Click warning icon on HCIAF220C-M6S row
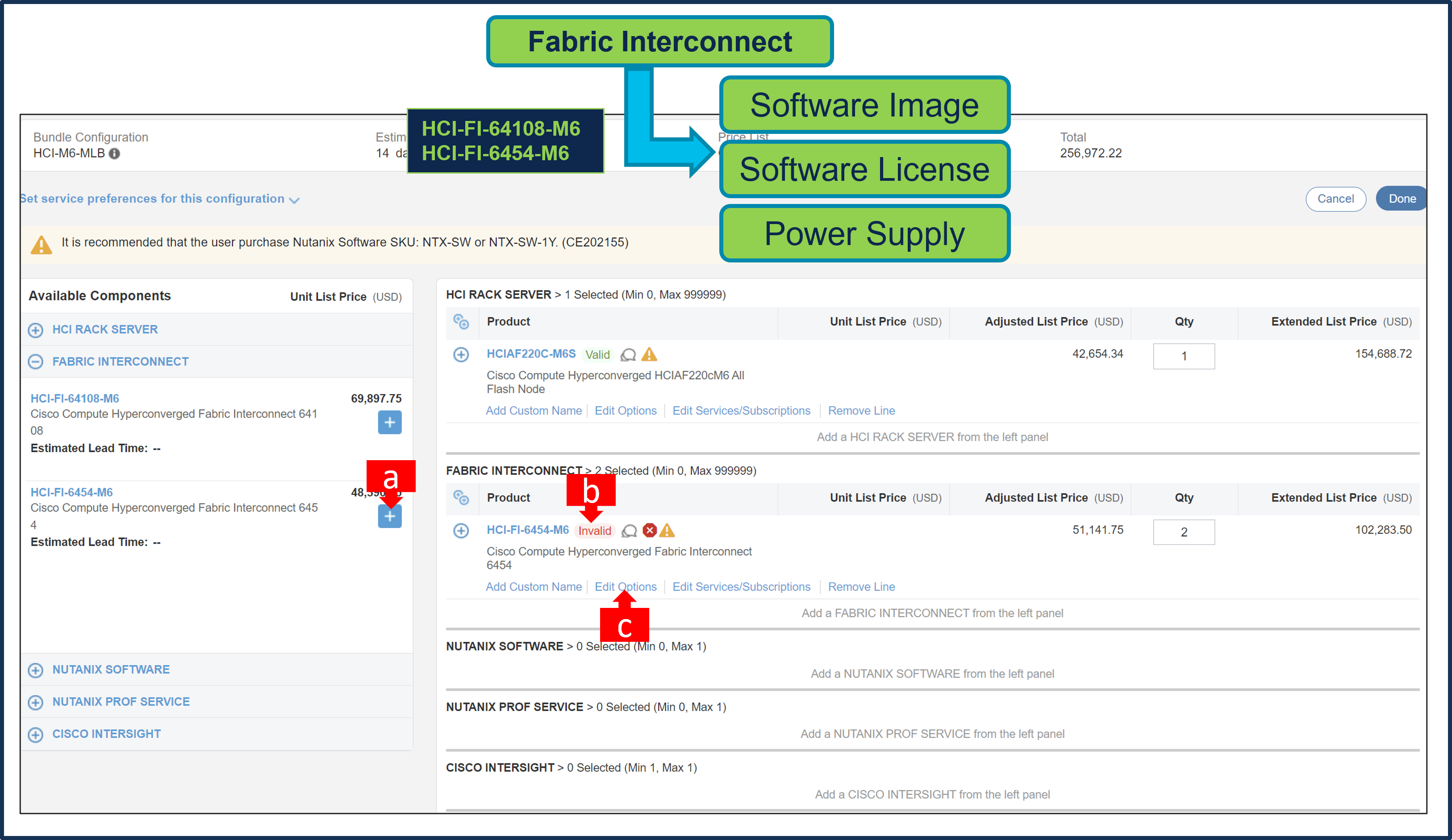The width and height of the screenshot is (1452, 840). tap(649, 354)
